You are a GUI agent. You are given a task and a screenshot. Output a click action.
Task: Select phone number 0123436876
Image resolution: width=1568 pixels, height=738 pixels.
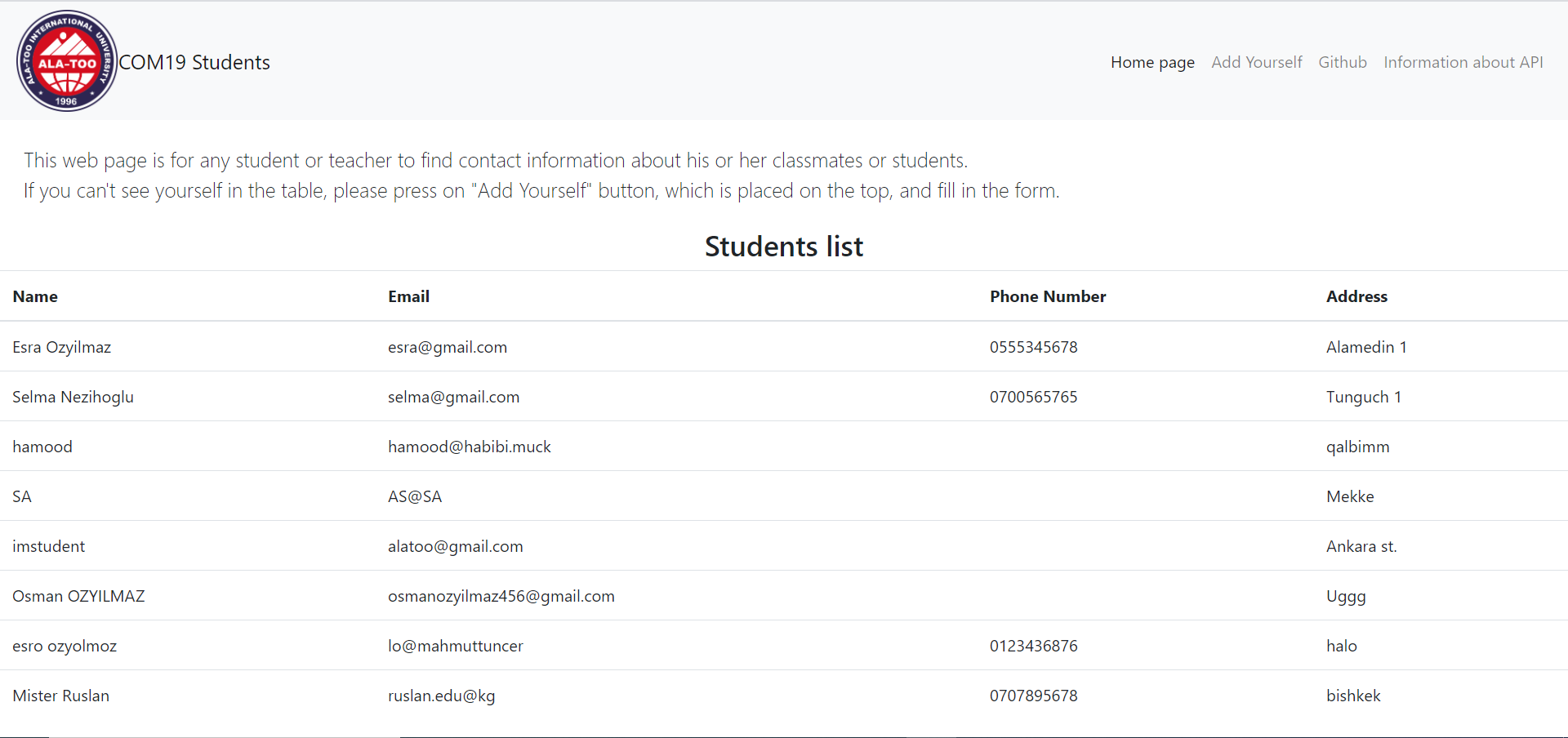1033,647
